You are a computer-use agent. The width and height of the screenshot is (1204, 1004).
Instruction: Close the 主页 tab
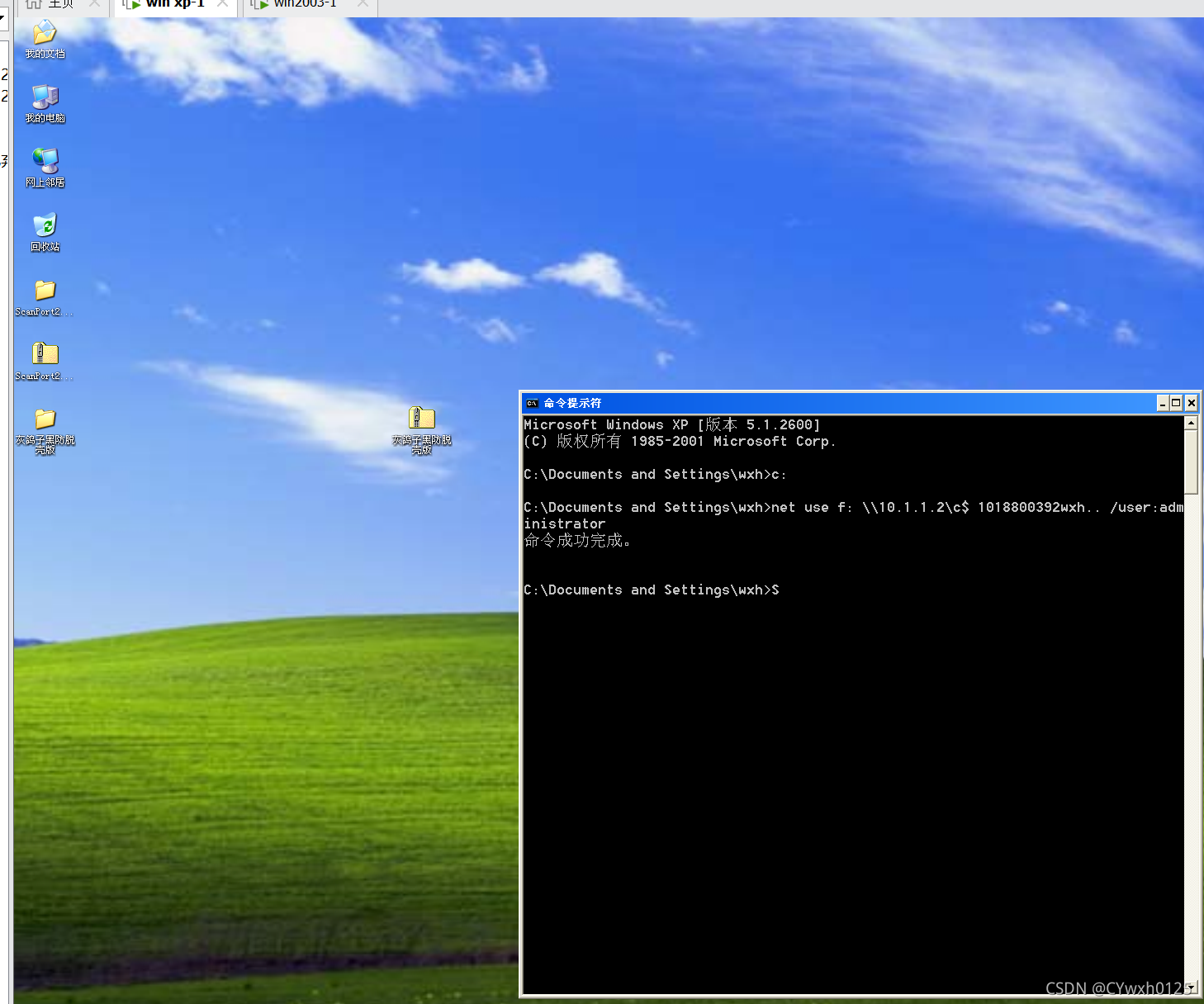point(94,3)
